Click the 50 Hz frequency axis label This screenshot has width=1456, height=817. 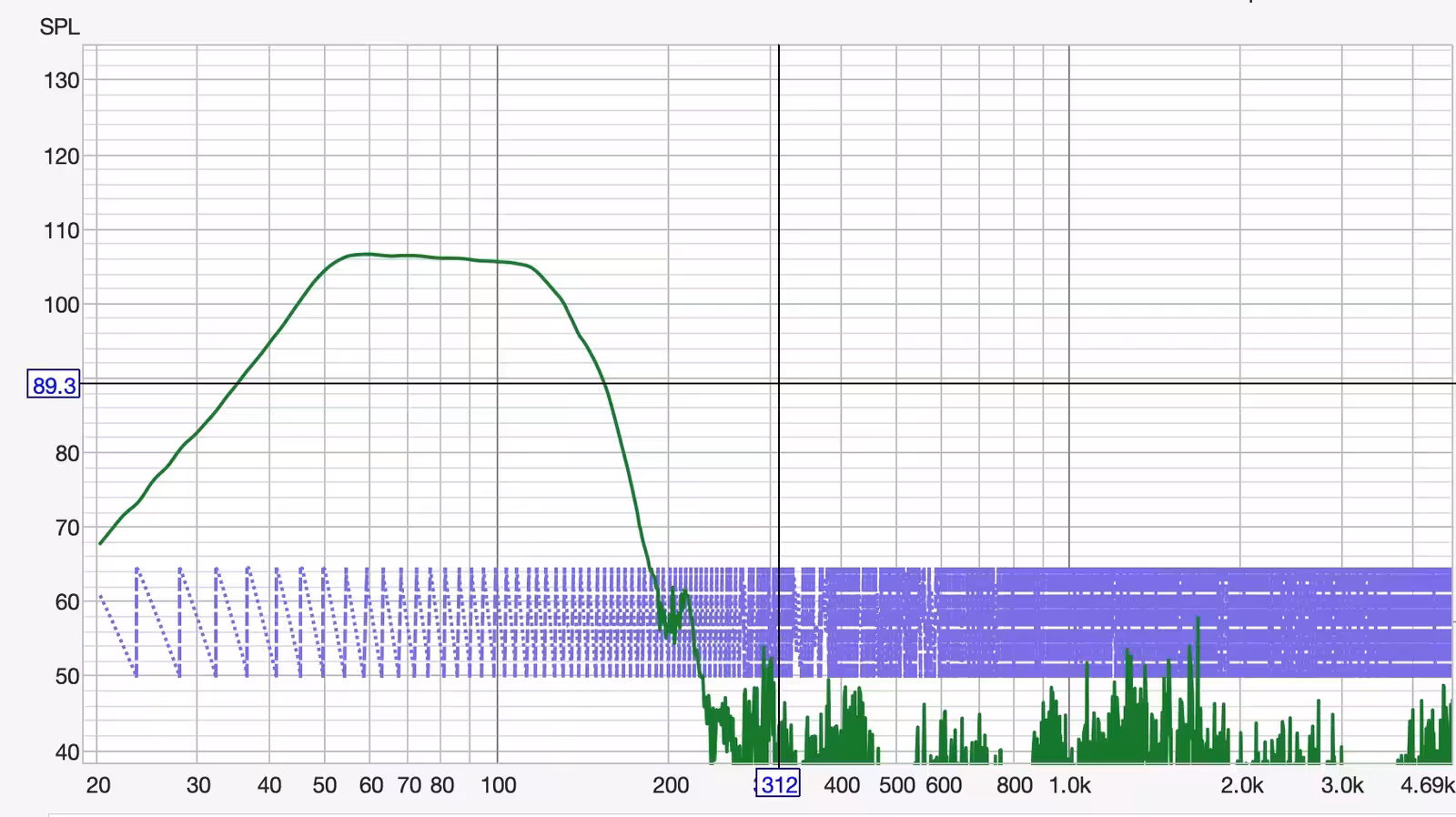(325, 785)
